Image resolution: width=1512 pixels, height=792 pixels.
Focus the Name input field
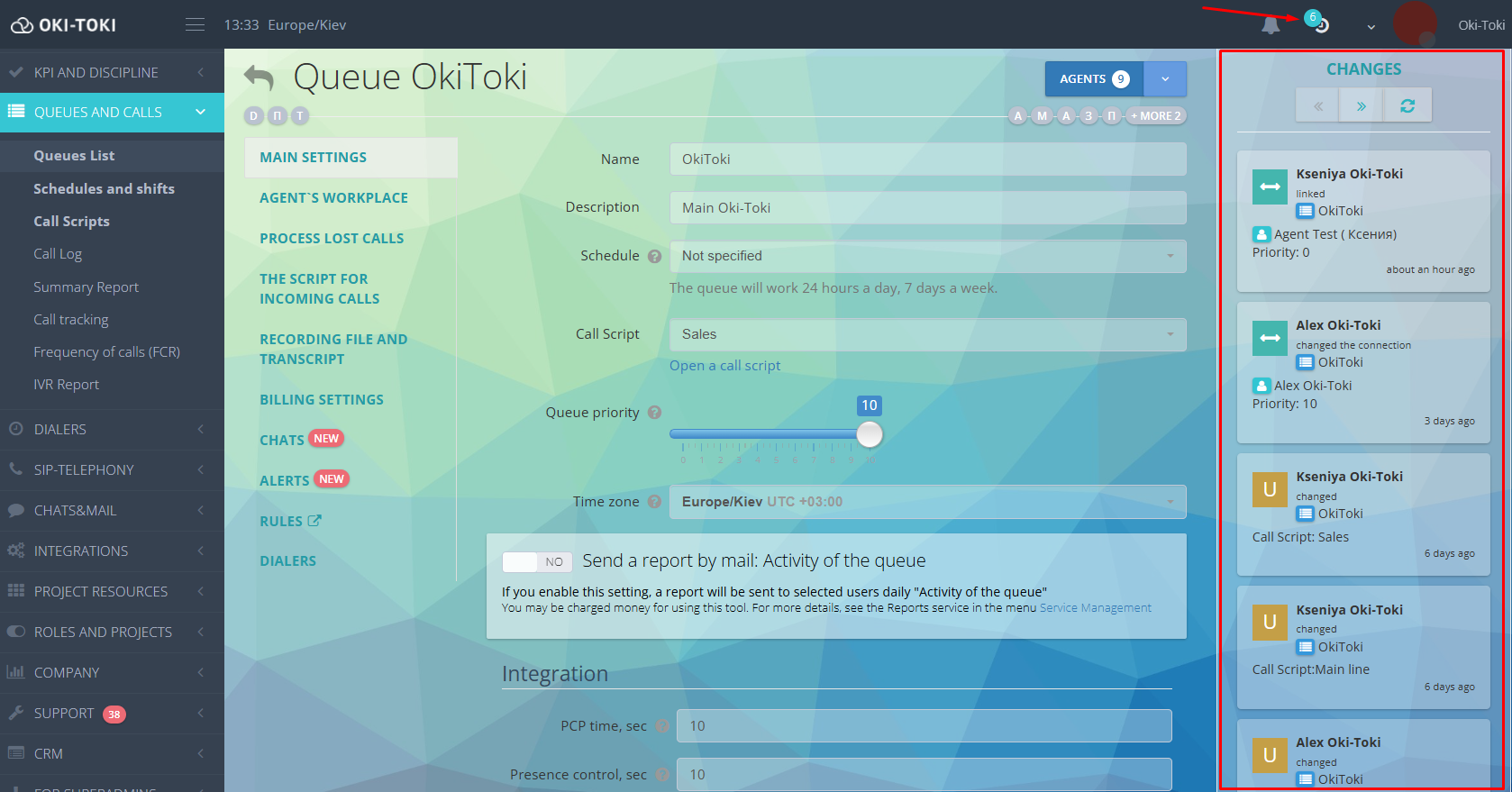(927, 159)
